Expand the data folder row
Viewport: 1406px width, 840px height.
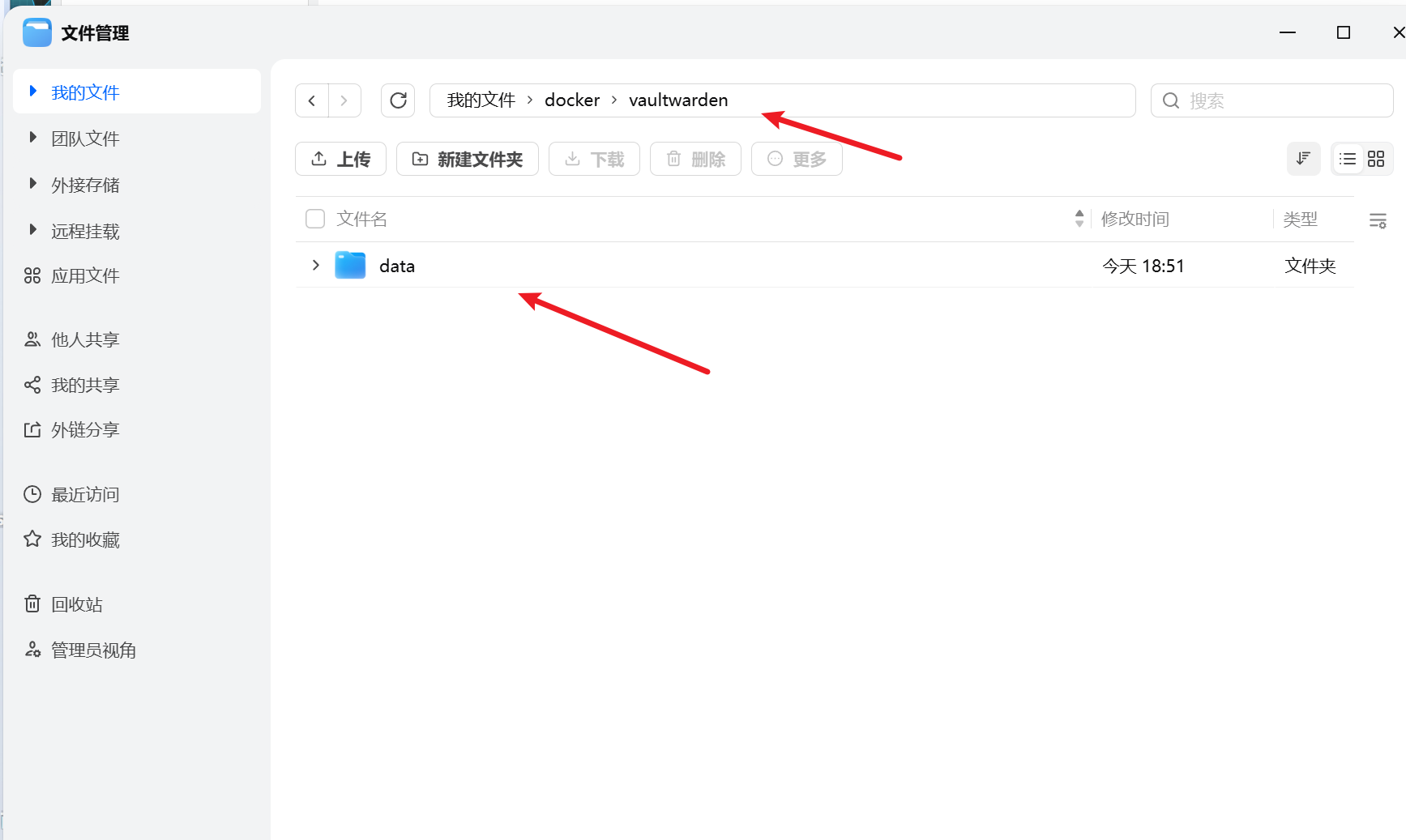[316, 265]
